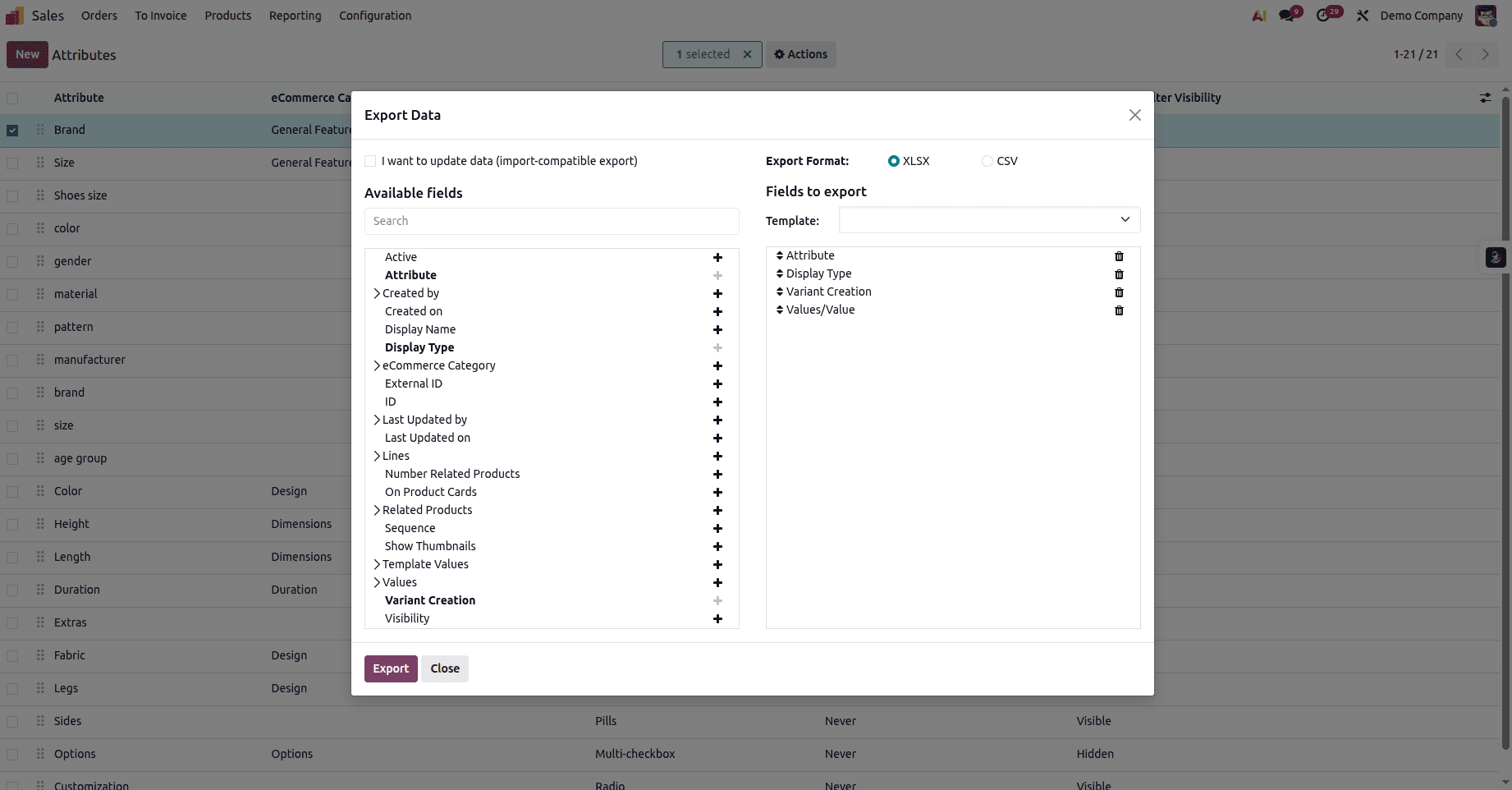The width and height of the screenshot is (1512, 790).
Task: Remove Display Type using its trash icon
Action: [x=1120, y=274]
